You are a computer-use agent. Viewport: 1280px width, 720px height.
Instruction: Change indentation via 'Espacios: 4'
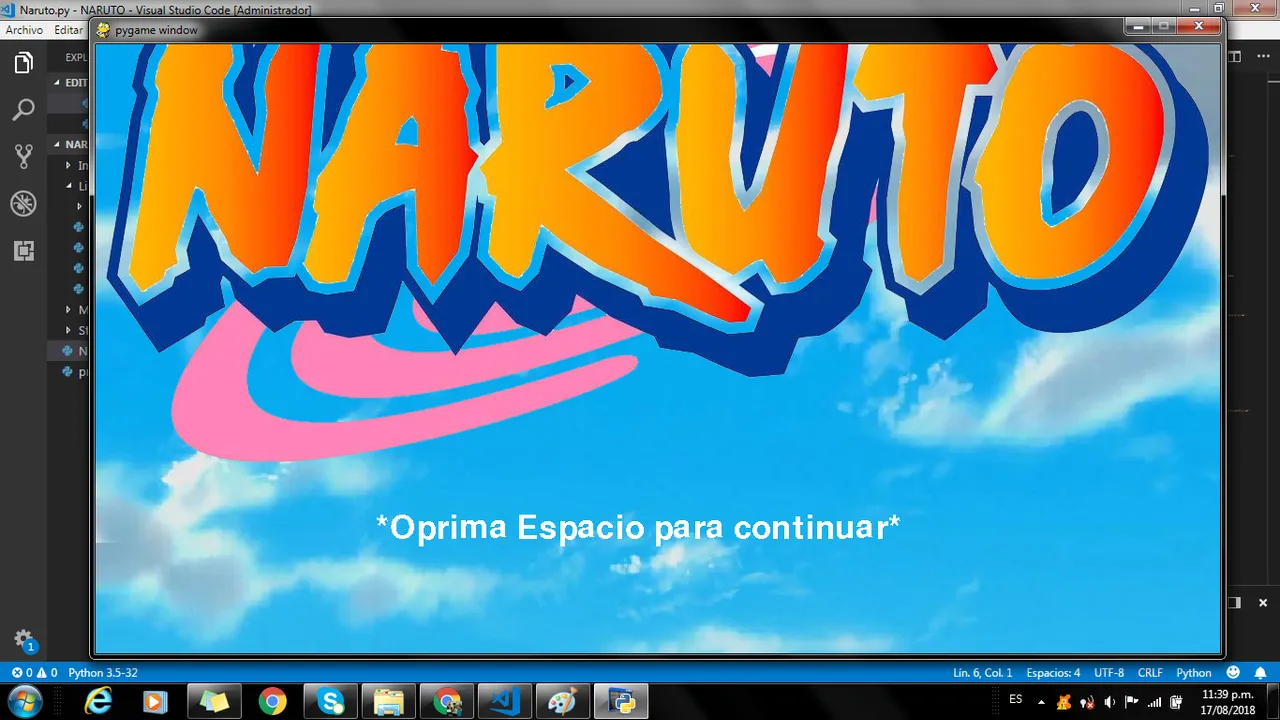coord(1053,673)
